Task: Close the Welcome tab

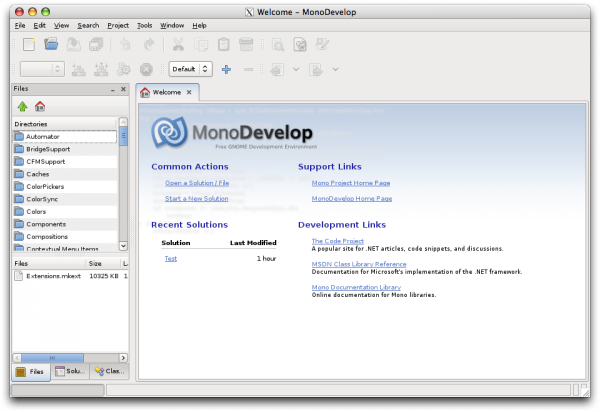Action: point(189,93)
